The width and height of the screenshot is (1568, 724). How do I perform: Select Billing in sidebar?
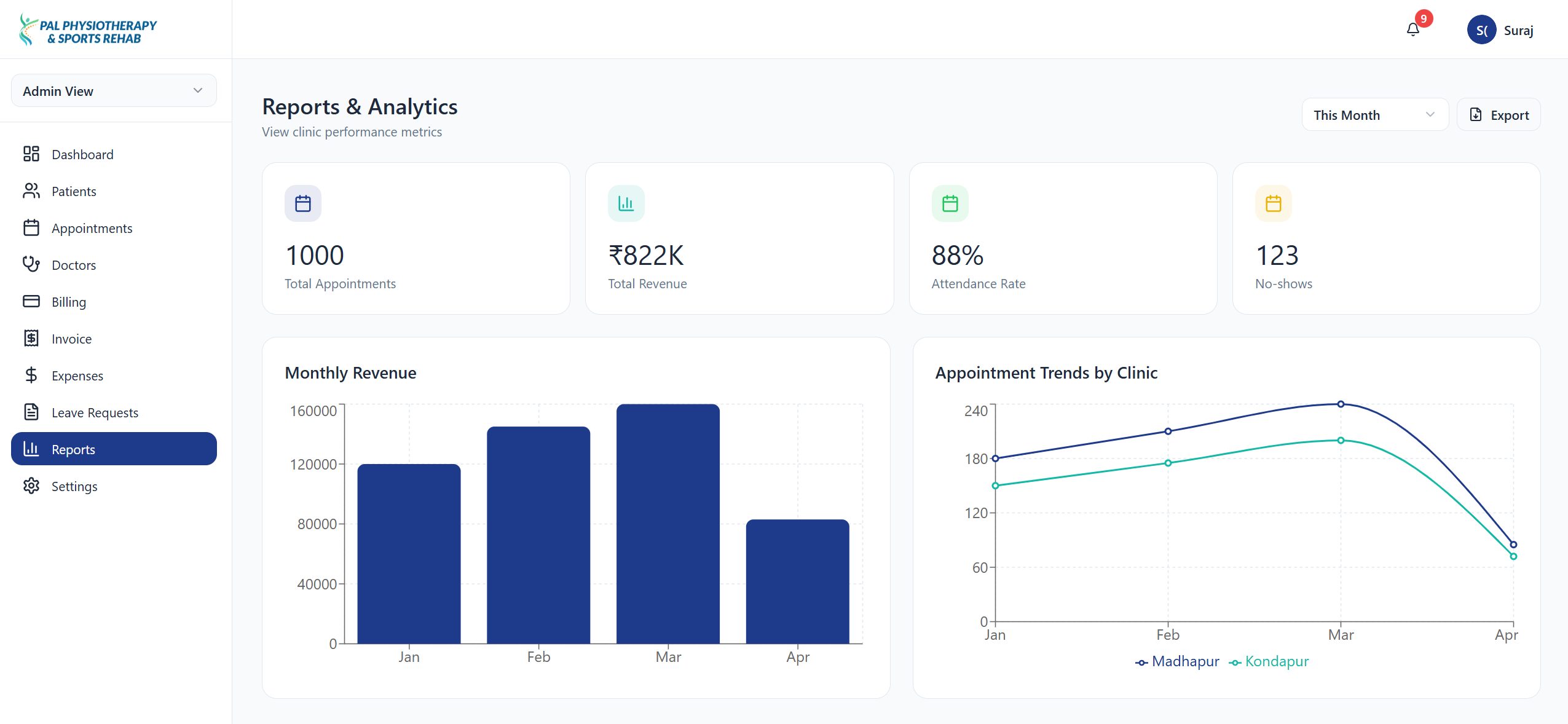114,301
